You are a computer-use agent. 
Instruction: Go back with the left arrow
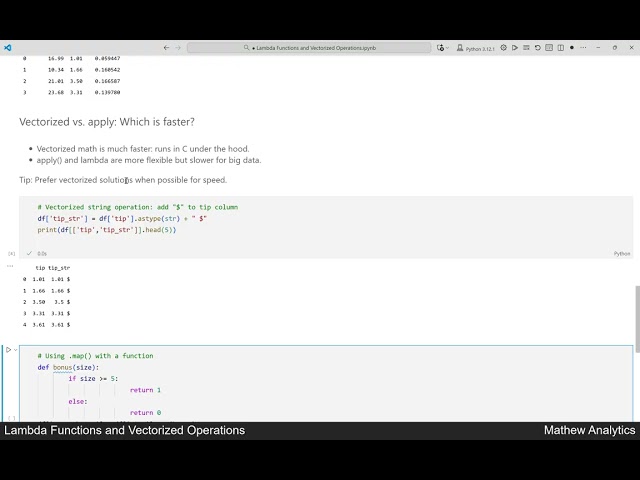(x=166, y=48)
